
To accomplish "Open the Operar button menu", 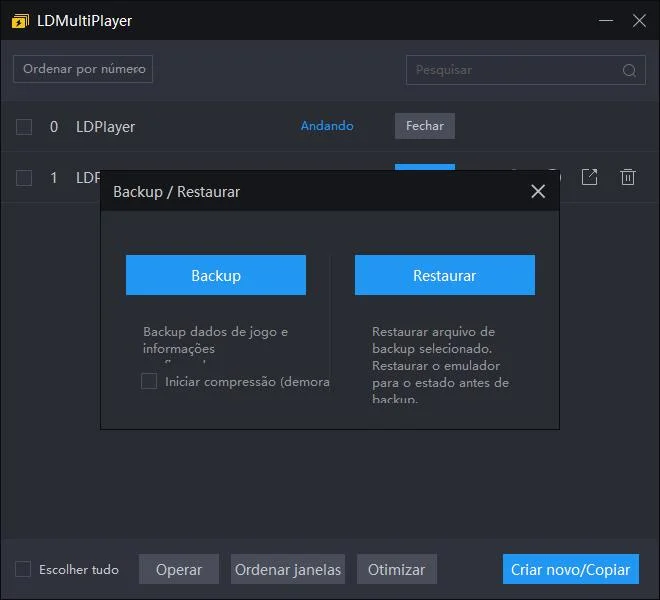I will pyautogui.click(x=179, y=569).
